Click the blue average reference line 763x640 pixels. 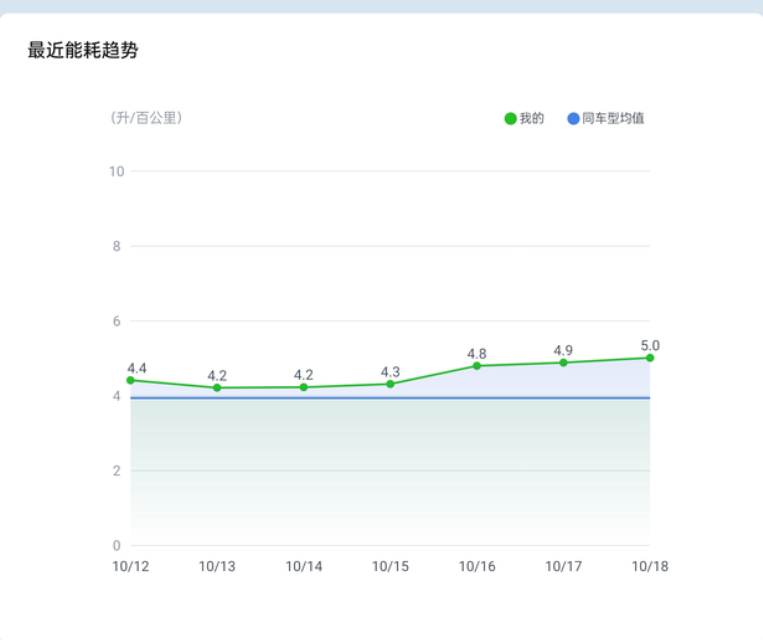(390, 398)
